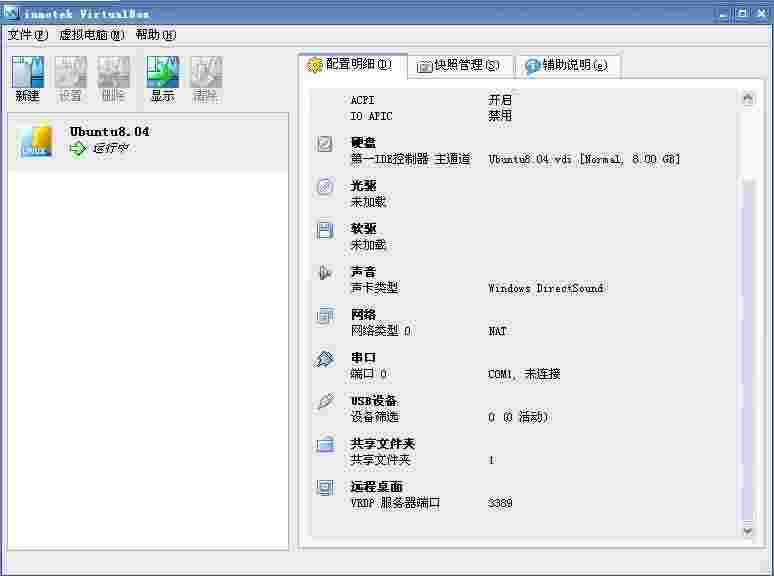The image size is (774, 576).
Task: Open the USB设备 heading link
Action: click(x=374, y=401)
